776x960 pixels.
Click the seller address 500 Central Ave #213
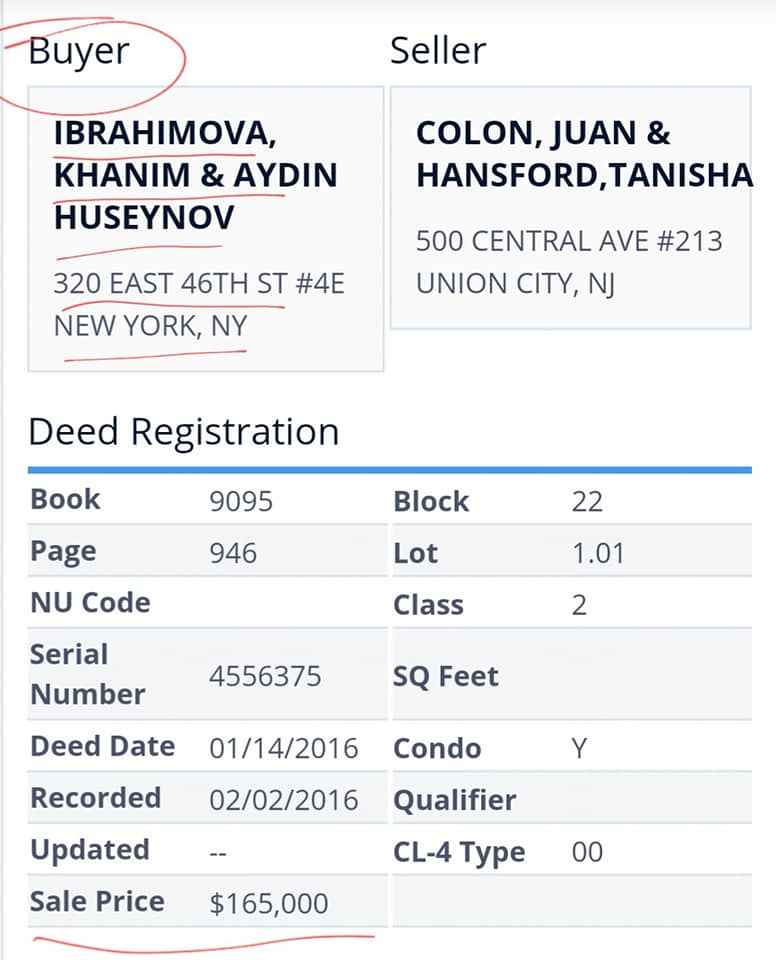(568, 241)
